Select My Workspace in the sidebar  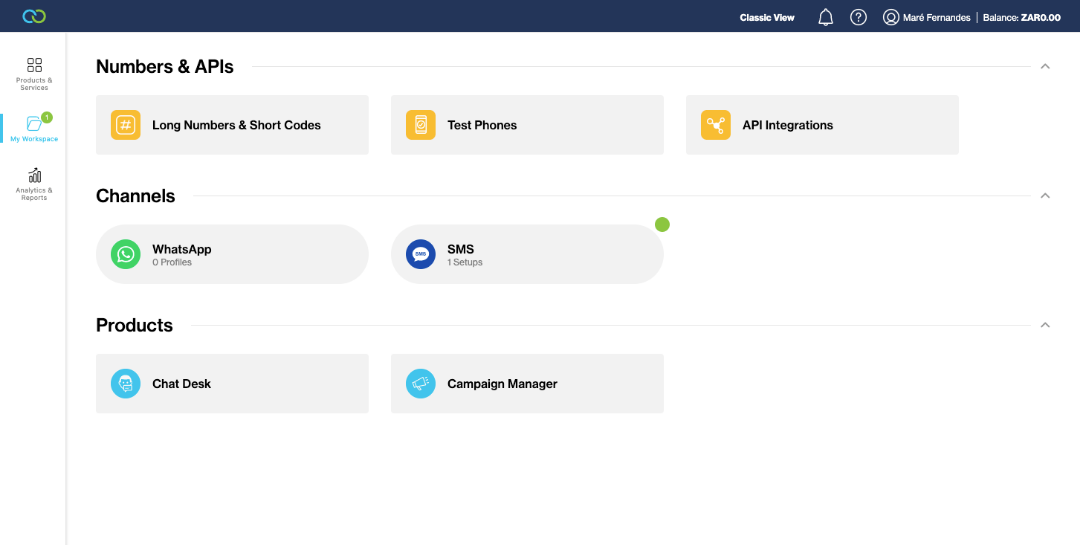(34, 128)
